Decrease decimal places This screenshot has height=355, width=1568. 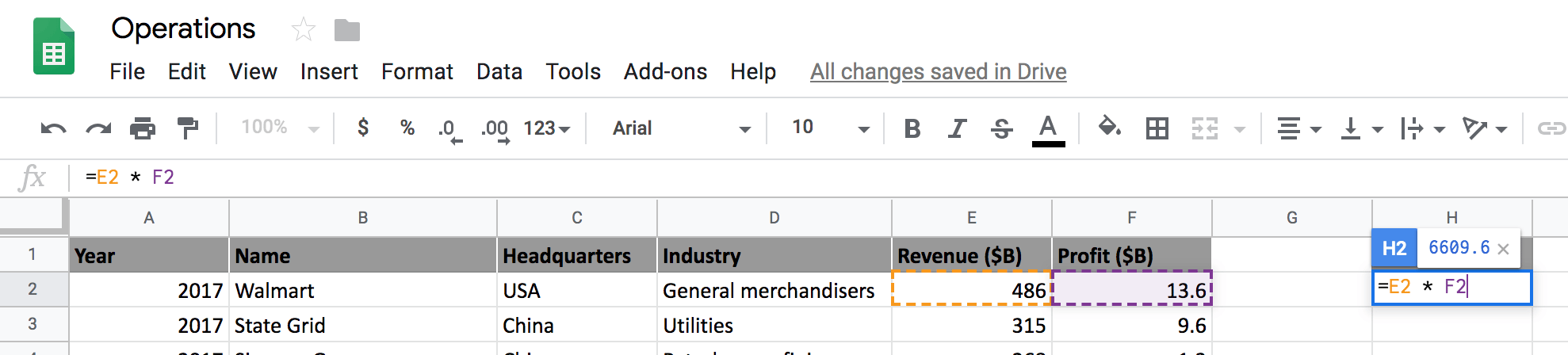(x=450, y=130)
